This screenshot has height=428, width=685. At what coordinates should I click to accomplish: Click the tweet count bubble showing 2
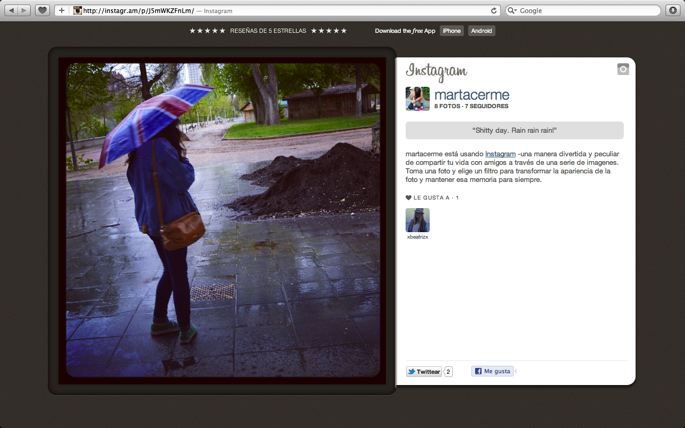[448, 372]
